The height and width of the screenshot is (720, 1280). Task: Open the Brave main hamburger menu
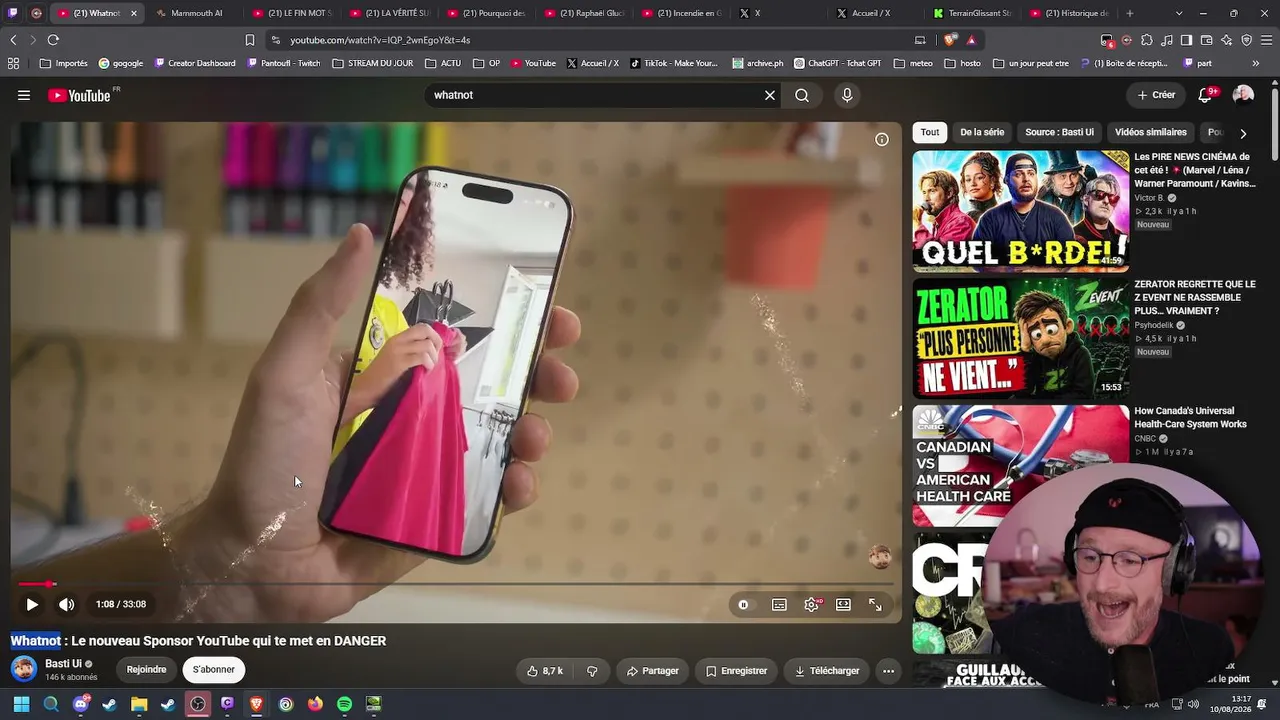[x=1268, y=40]
